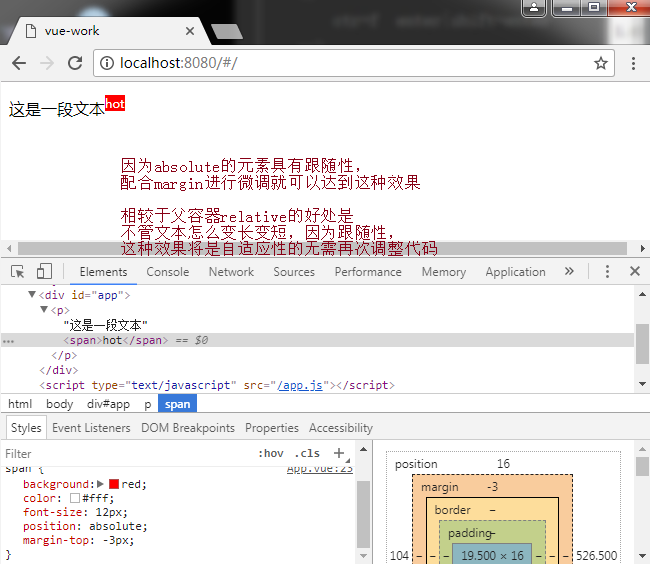Click the Styles pane scrollbar up arrow
650x564 pixels.
coord(363,449)
